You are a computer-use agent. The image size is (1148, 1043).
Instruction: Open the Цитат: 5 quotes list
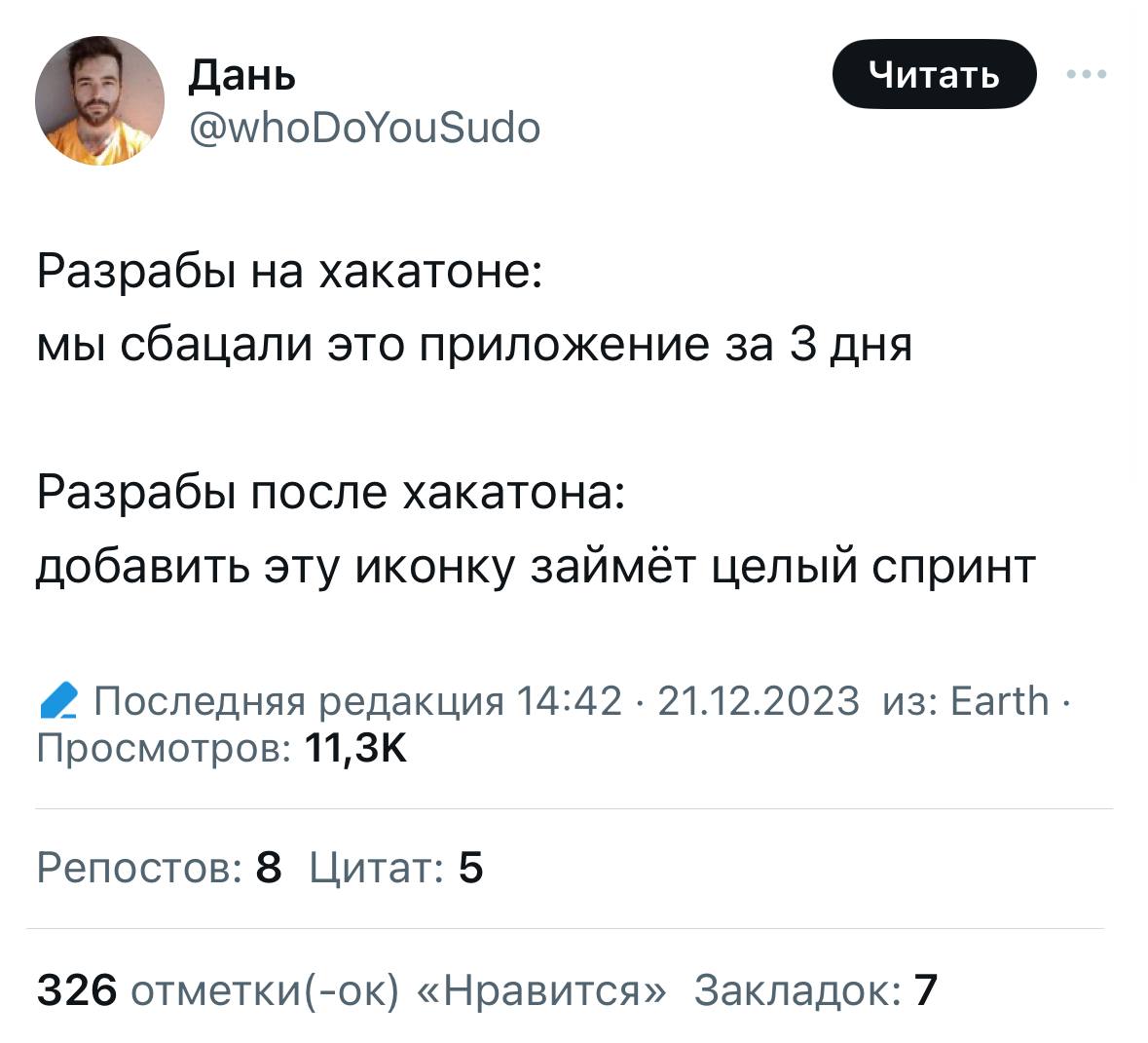(396, 867)
